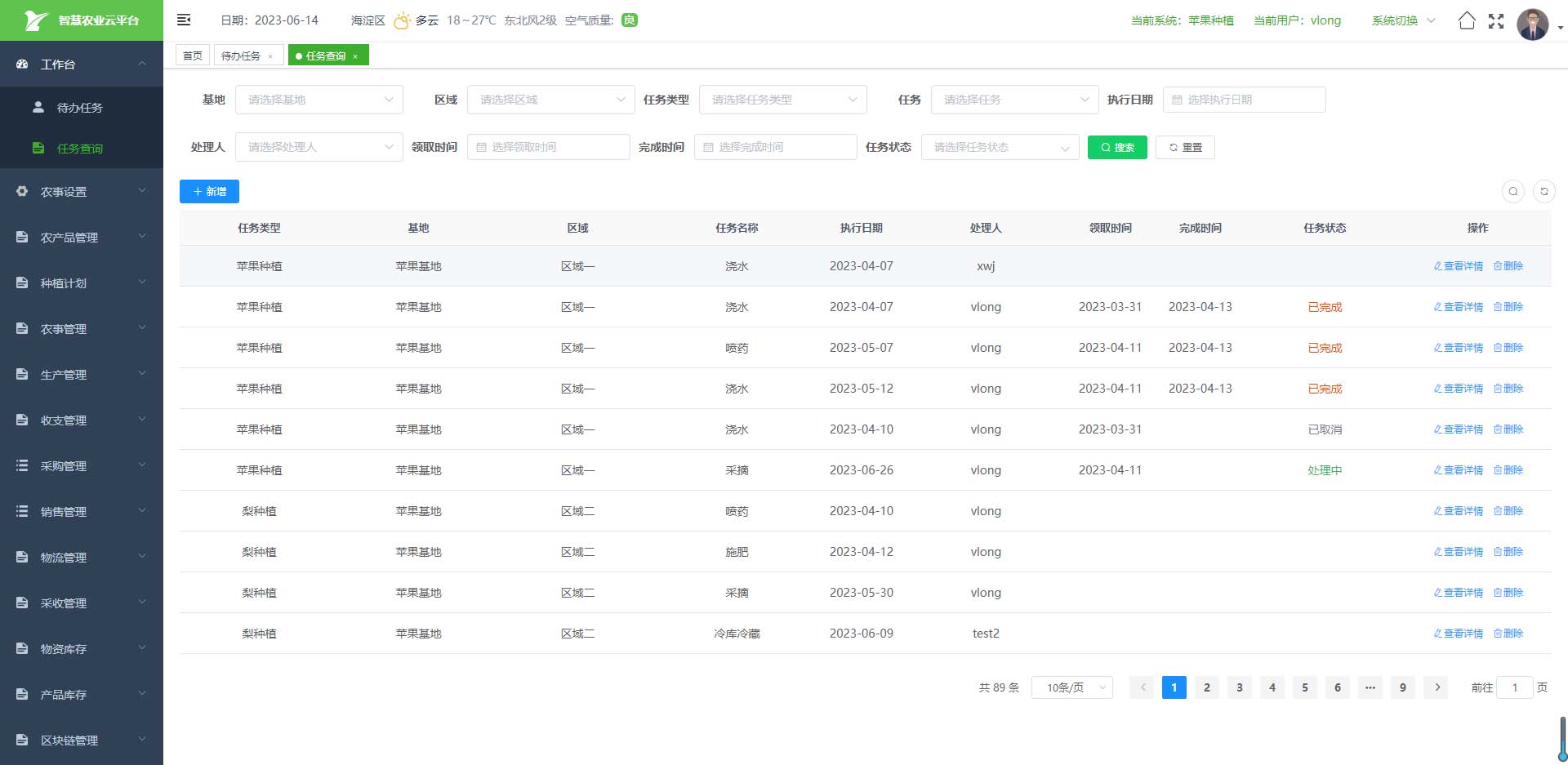Click the weather cloudy icon

[x=402, y=20]
